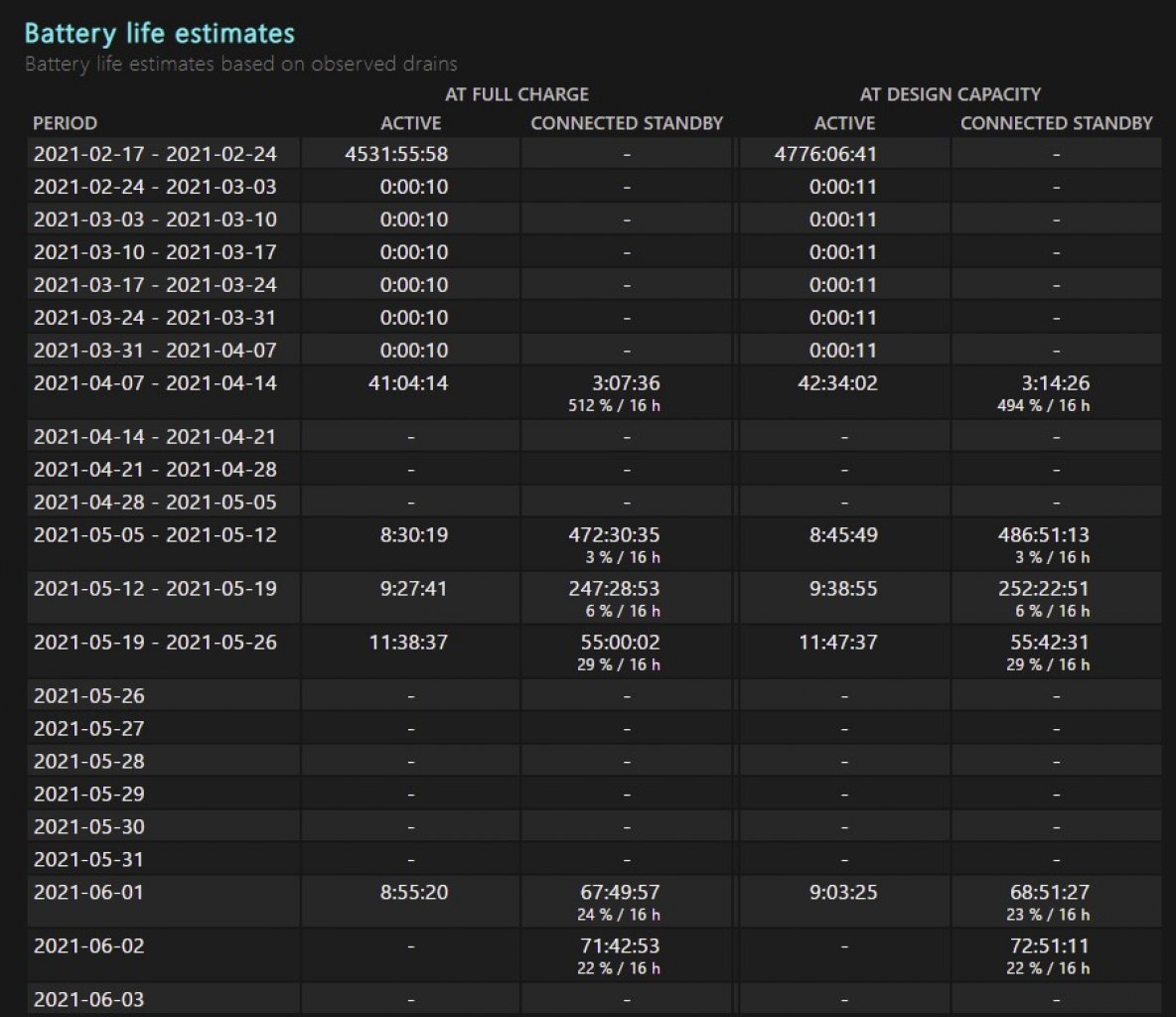1176x1017 pixels.
Task: Click the standby value 71:42:53
Action: (620, 946)
